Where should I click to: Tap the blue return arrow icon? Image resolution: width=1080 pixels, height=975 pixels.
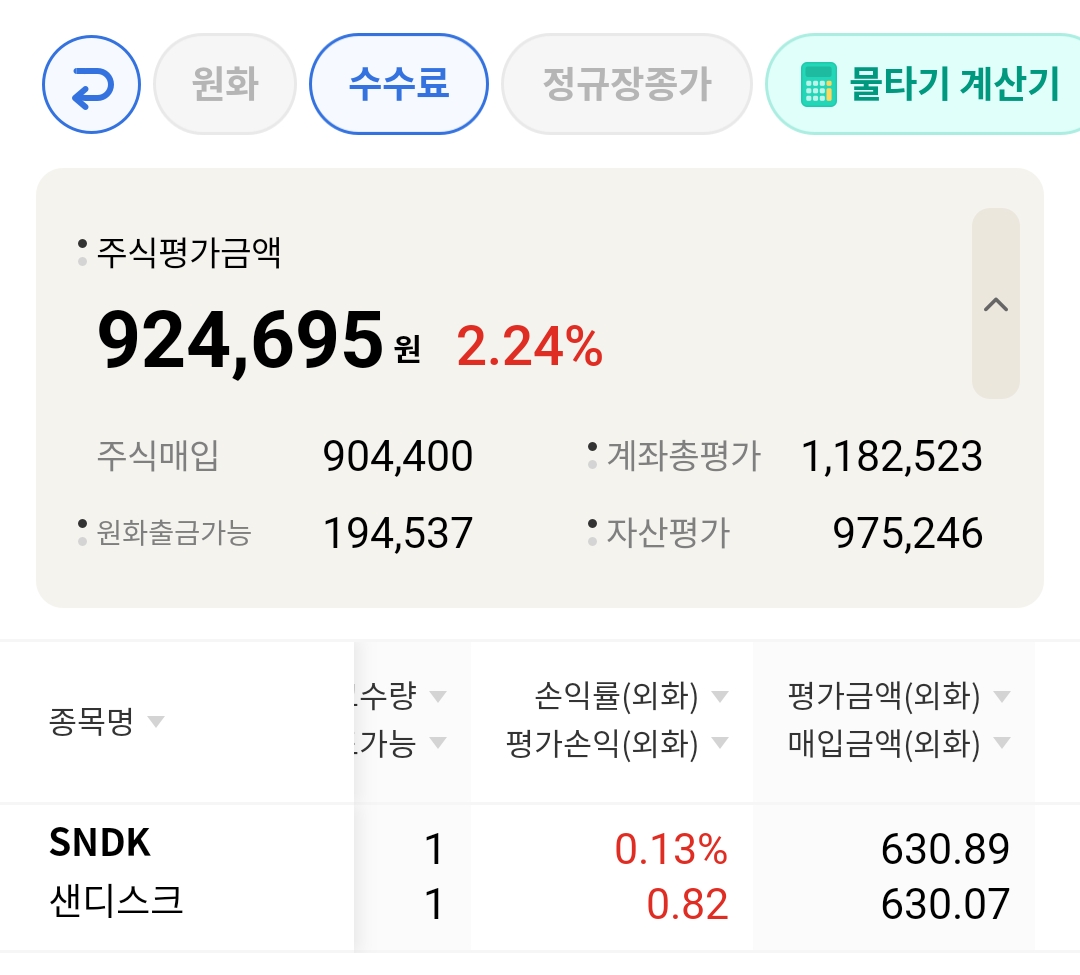click(91, 84)
